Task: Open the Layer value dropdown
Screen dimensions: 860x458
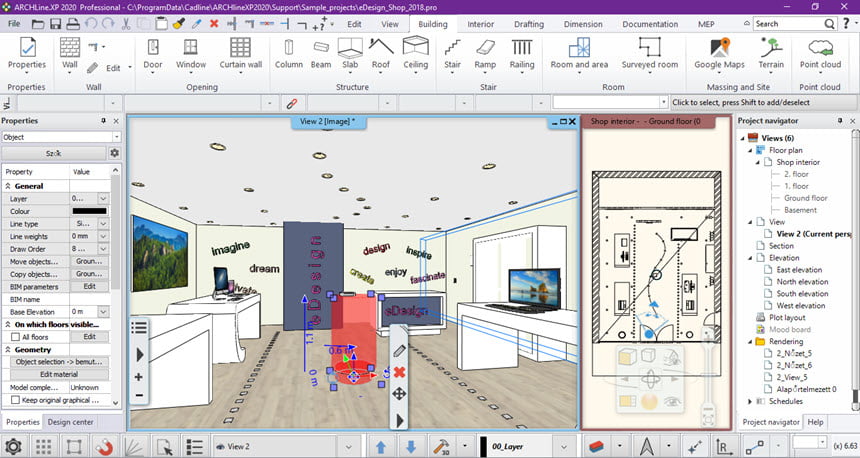Action: tap(103, 199)
